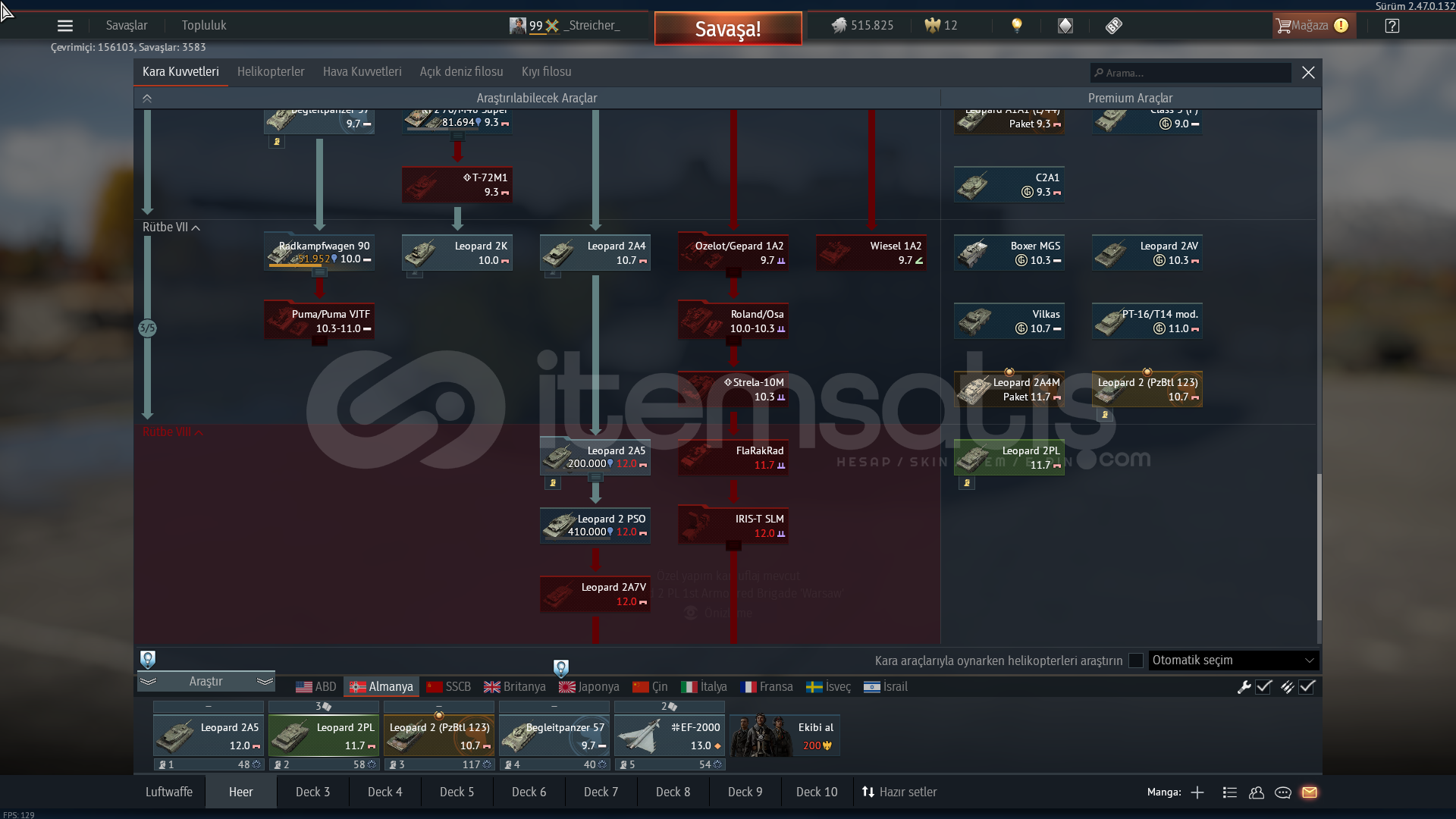The image size is (1456, 819).
Task: Select the Kara Kuvvetleri tab
Action: click(x=180, y=72)
